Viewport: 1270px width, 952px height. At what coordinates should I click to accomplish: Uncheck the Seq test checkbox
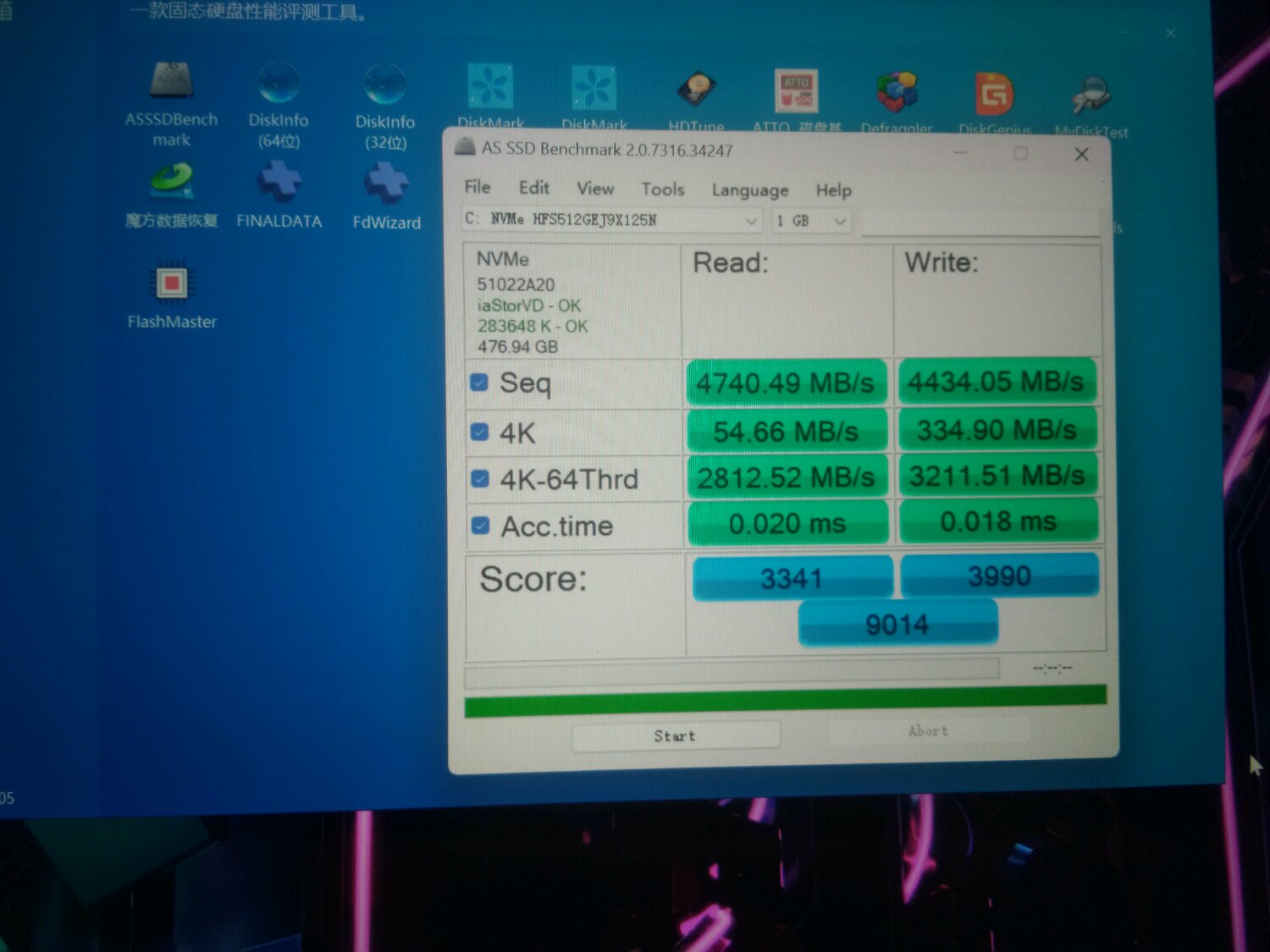(x=479, y=382)
